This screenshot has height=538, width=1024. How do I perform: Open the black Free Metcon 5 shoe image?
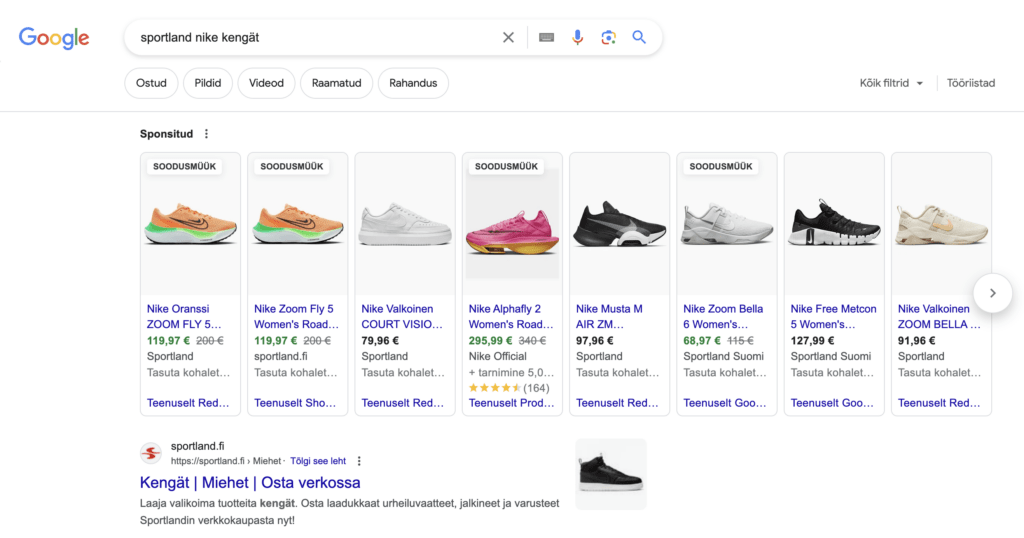834,224
